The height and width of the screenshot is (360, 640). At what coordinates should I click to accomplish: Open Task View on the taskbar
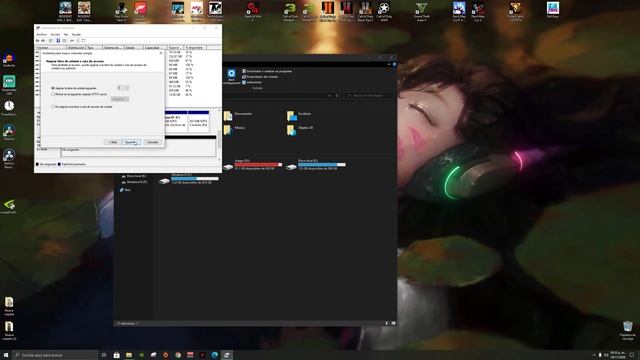[x=104, y=355]
